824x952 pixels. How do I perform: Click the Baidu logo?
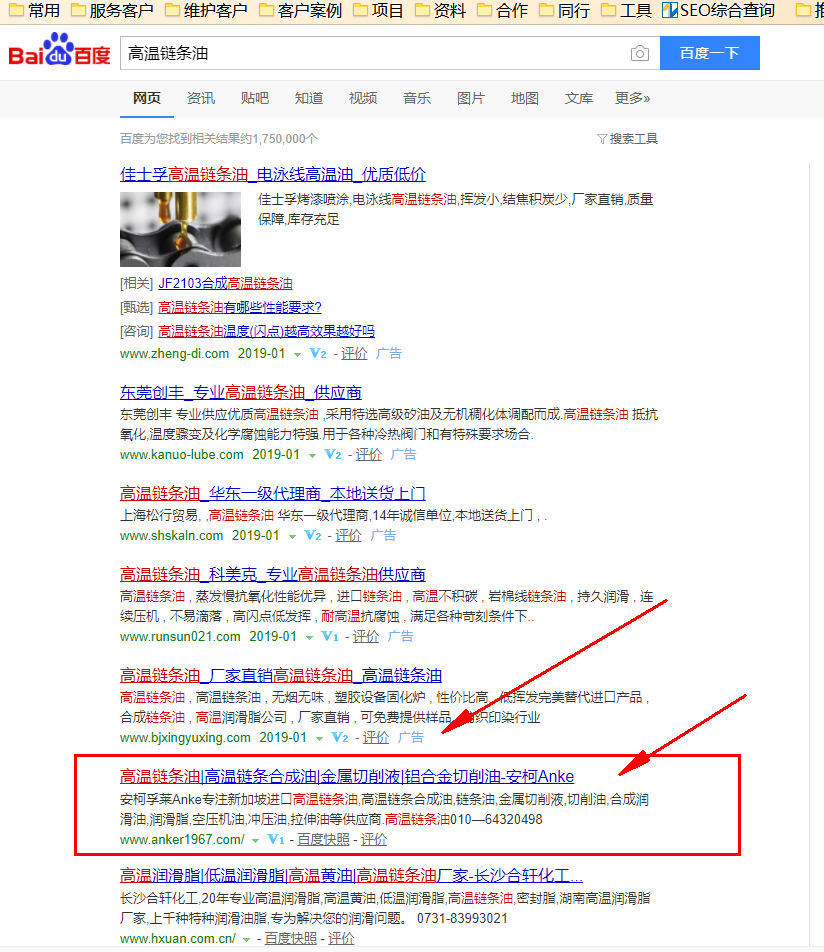(x=59, y=50)
